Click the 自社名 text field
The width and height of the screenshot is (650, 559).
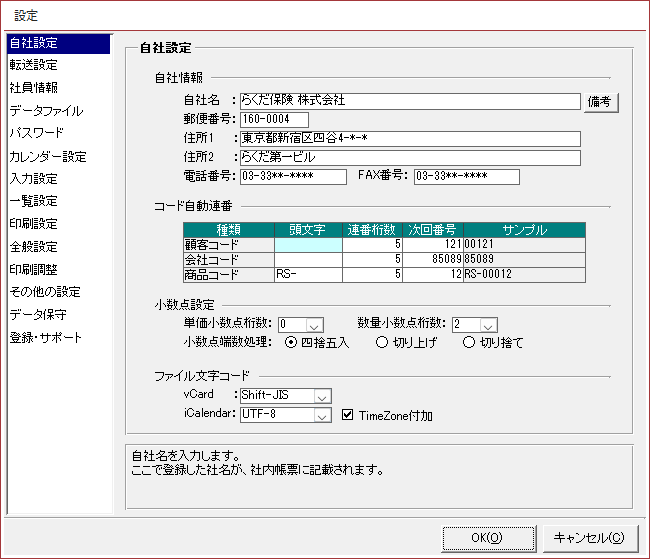[x=408, y=101]
